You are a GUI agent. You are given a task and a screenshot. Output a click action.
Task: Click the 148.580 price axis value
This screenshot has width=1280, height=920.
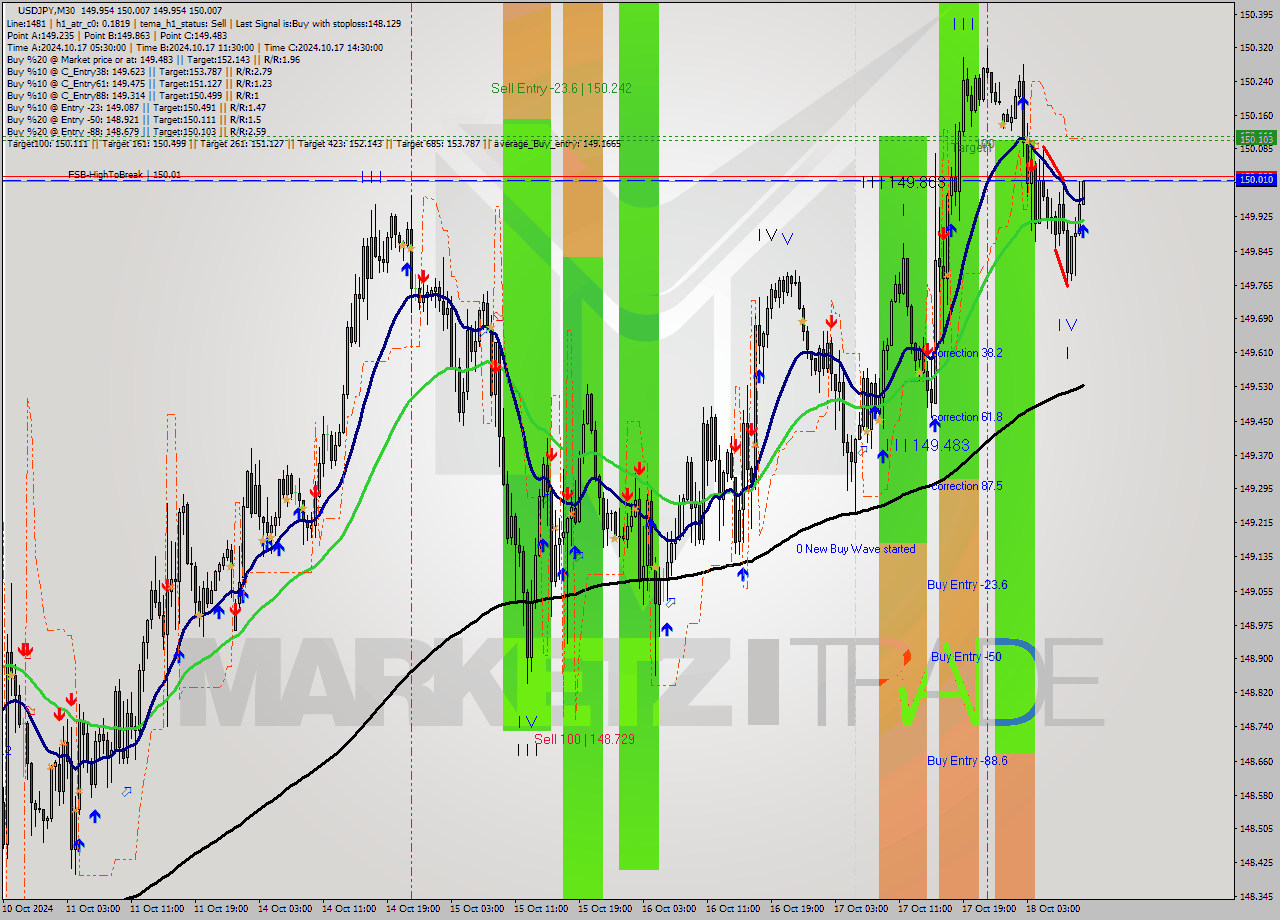[x=1256, y=795]
